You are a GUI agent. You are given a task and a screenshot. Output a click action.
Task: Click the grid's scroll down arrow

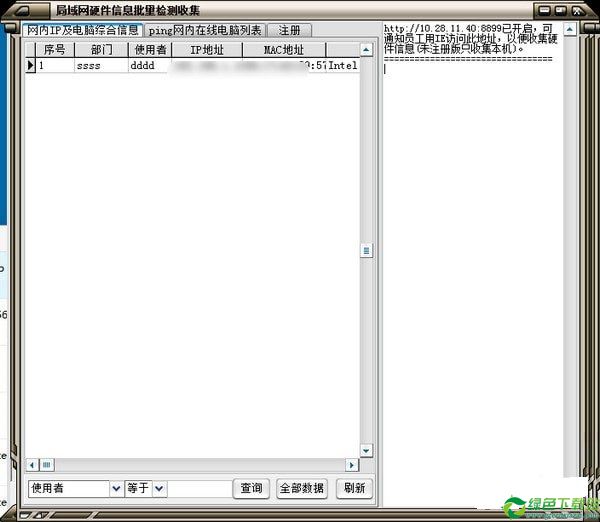(366, 450)
